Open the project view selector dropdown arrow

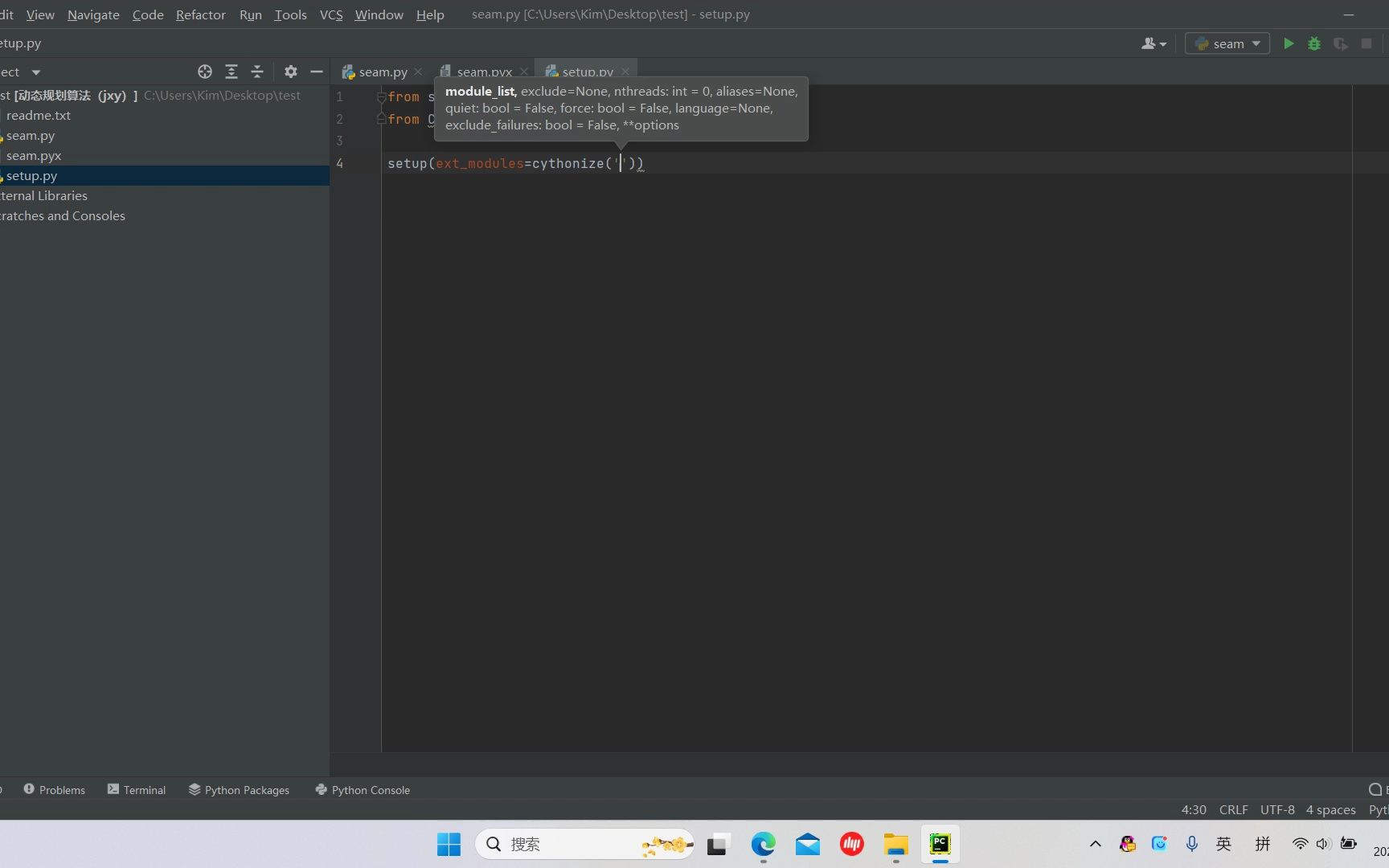pyautogui.click(x=36, y=72)
